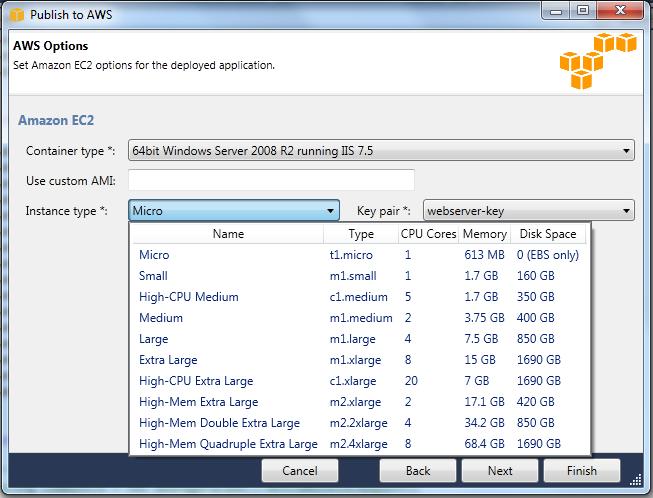This screenshot has width=653, height=498.
Task: Click the 160 GB disk space value
Action: 536,276
